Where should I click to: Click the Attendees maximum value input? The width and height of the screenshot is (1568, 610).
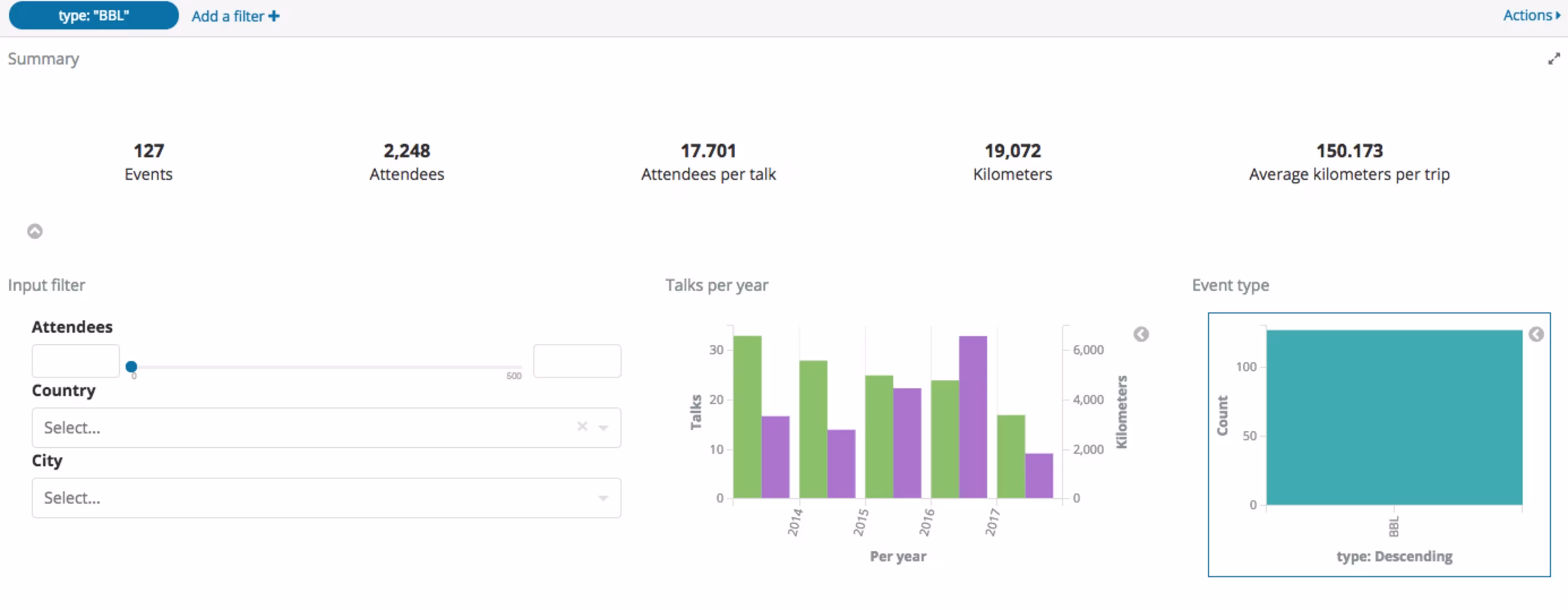pyautogui.click(x=576, y=361)
